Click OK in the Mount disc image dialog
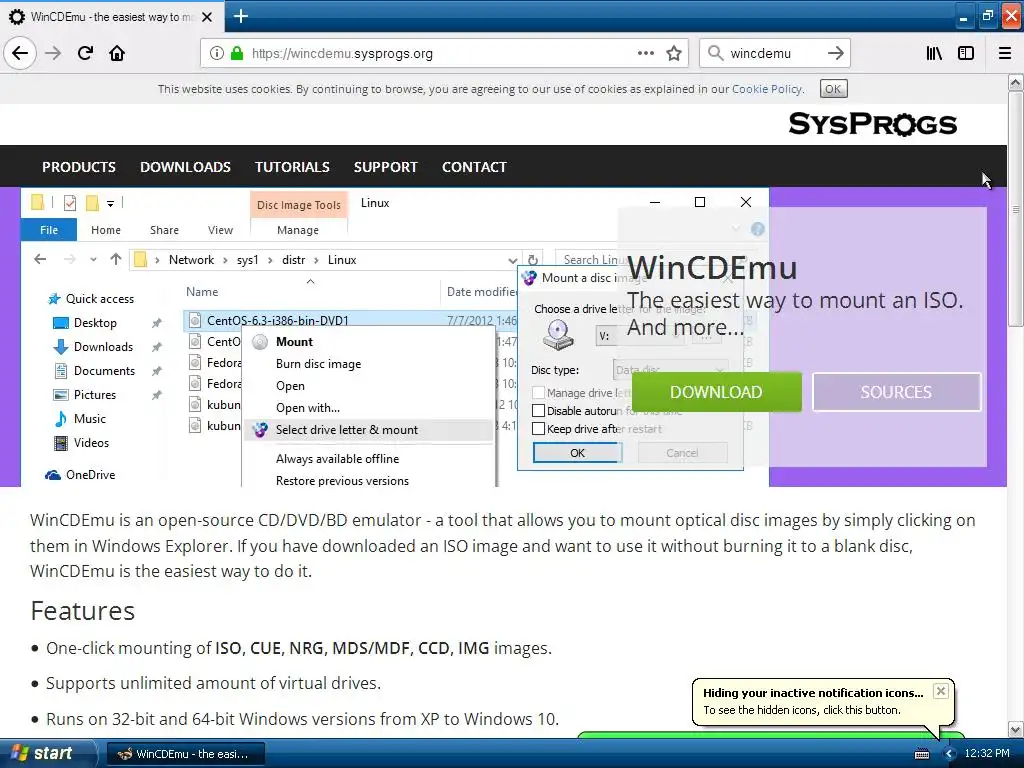 pyautogui.click(x=577, y=453)
